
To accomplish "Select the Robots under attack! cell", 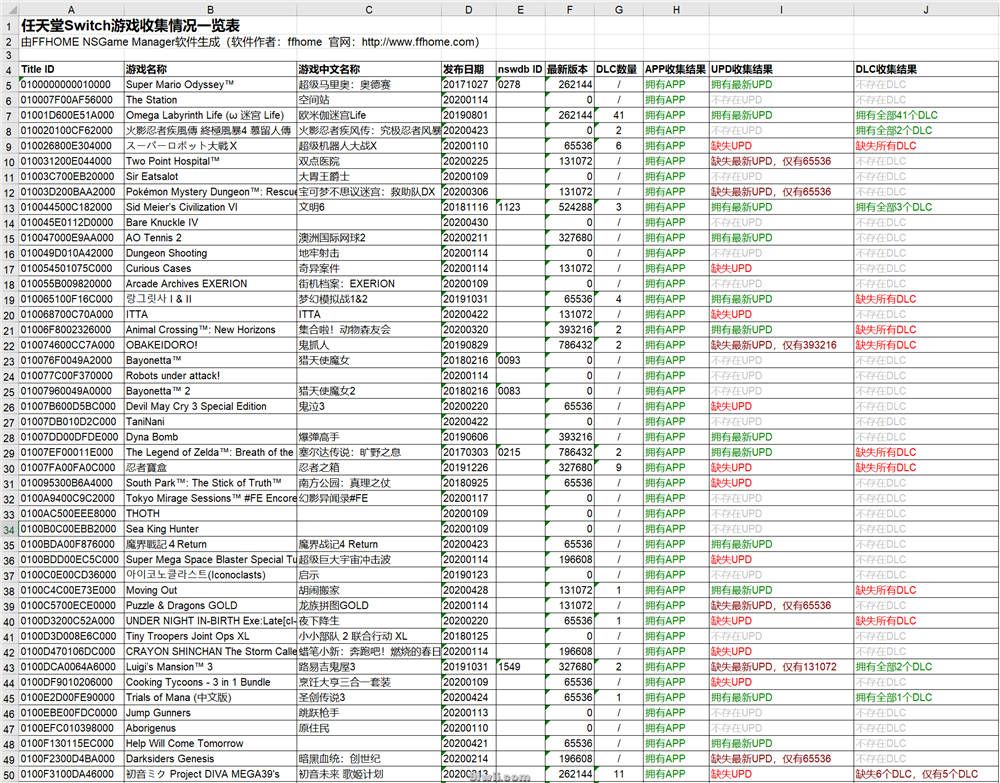I will pyautogui.click(x=210, y=376).
